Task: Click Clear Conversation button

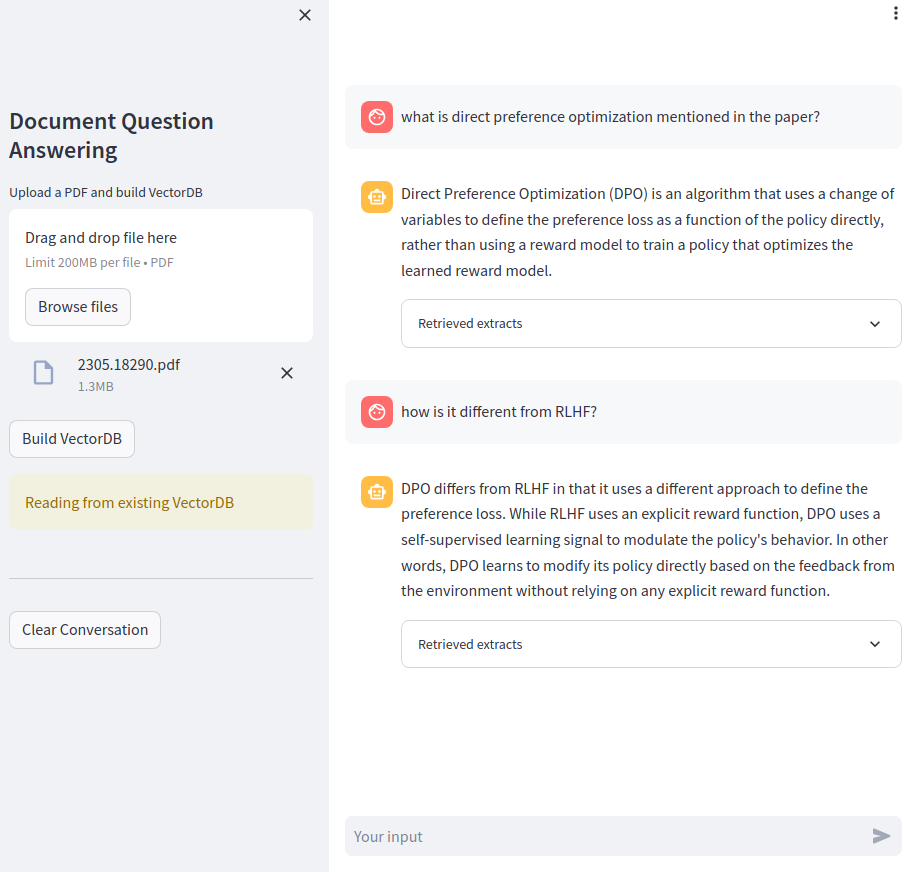Action: tap(85, 630)
